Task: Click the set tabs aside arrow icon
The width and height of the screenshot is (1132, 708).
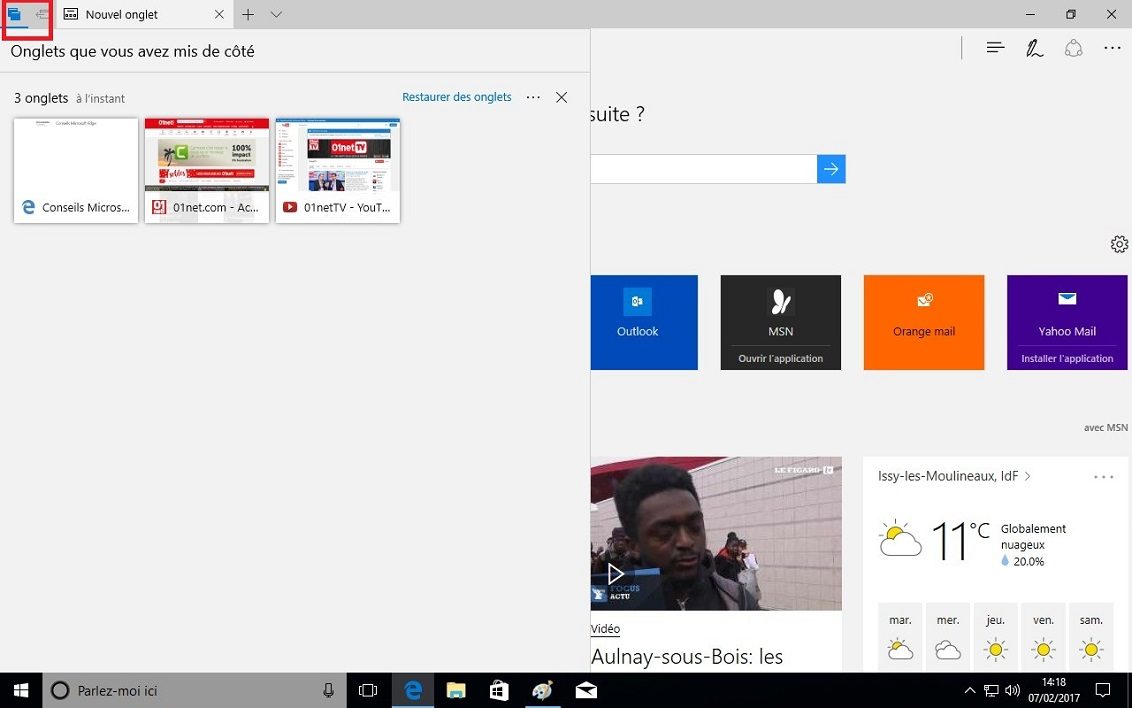Action: click(41, 15)
